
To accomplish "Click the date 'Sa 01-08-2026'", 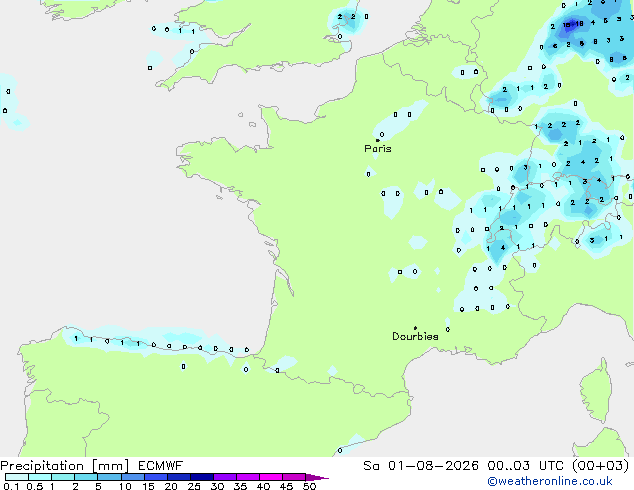I will (x=421, y=466).
